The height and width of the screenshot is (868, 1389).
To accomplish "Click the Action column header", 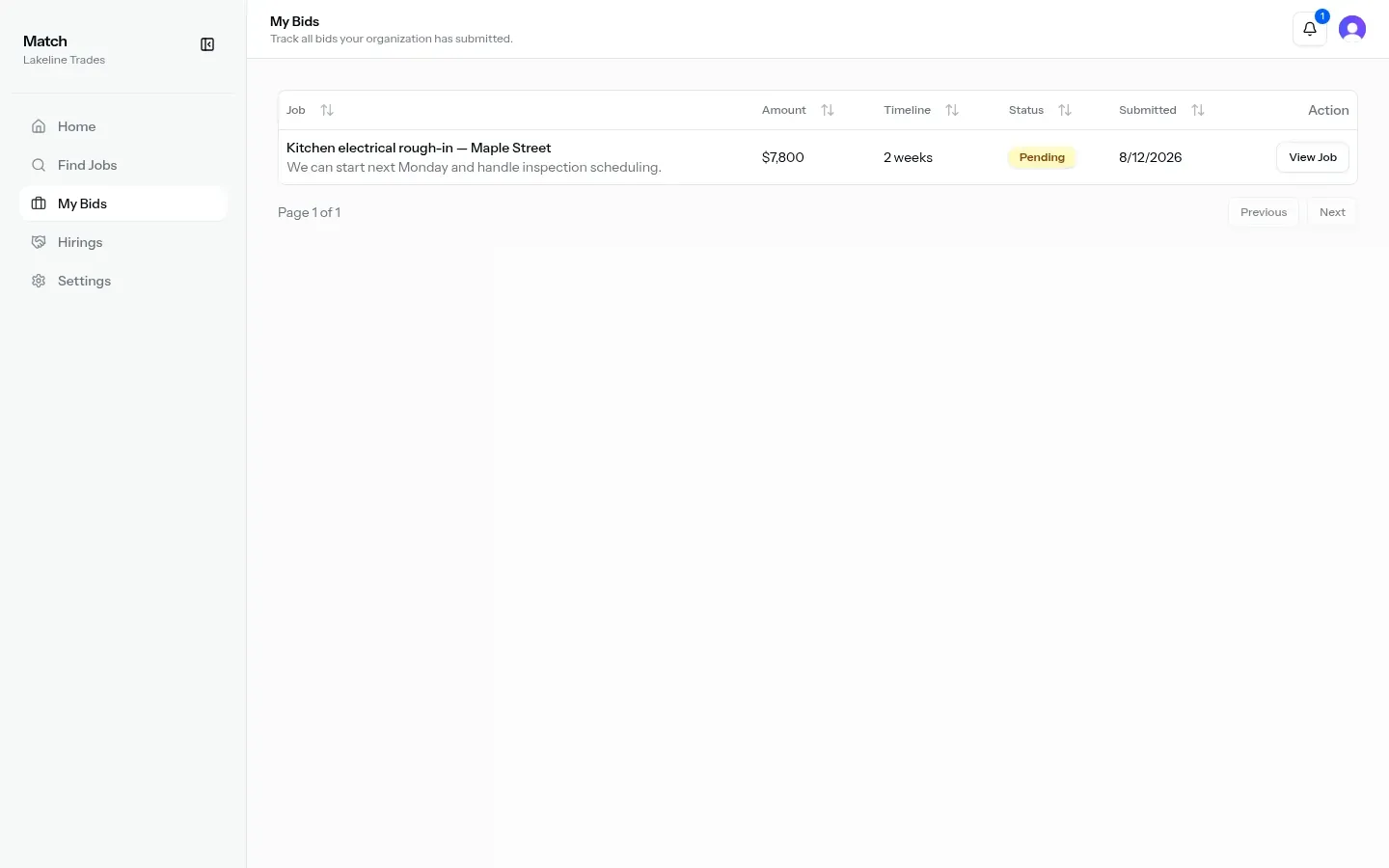I will [1328, 110].
